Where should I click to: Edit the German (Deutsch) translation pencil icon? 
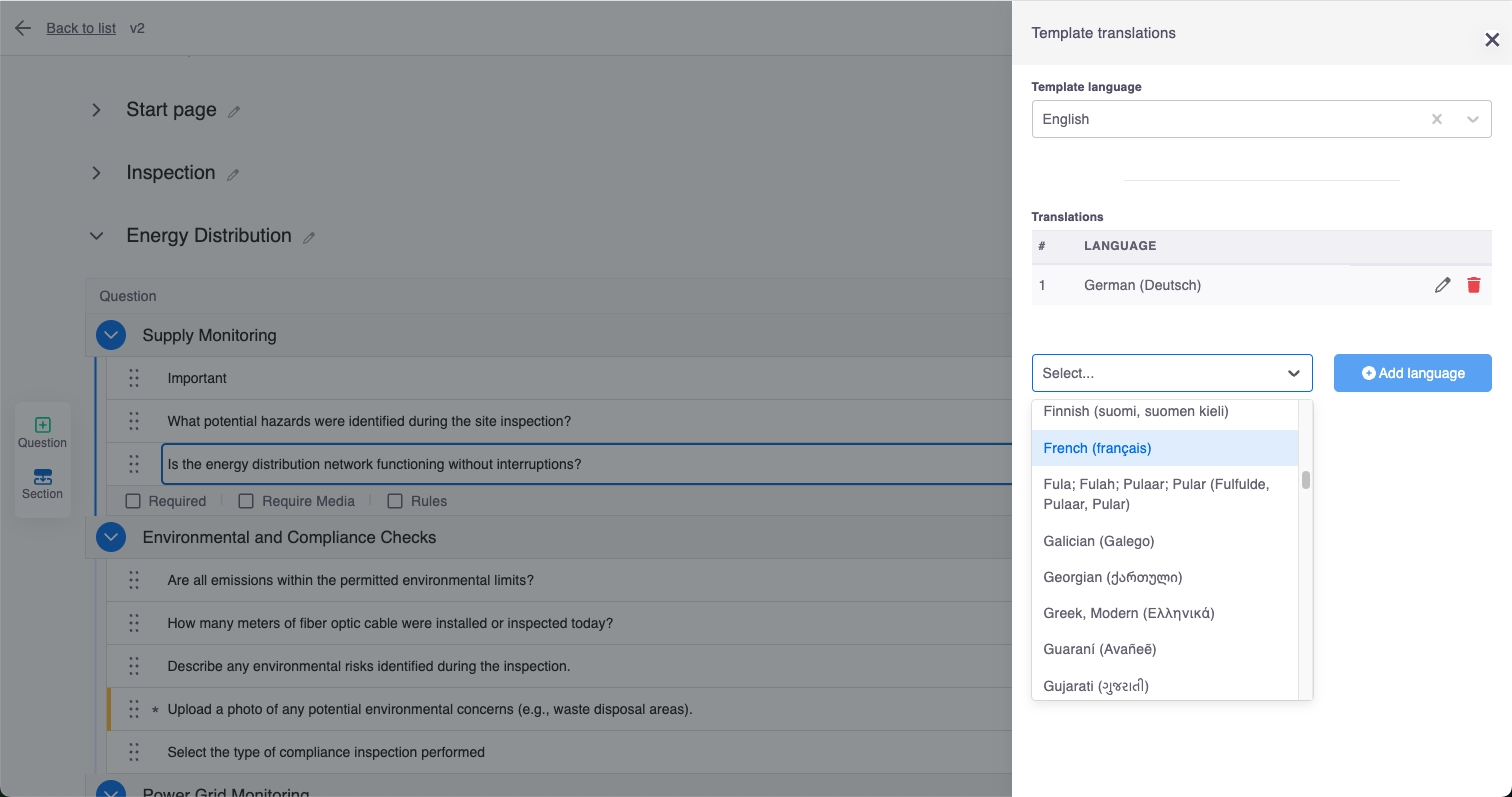[1442, 285]
